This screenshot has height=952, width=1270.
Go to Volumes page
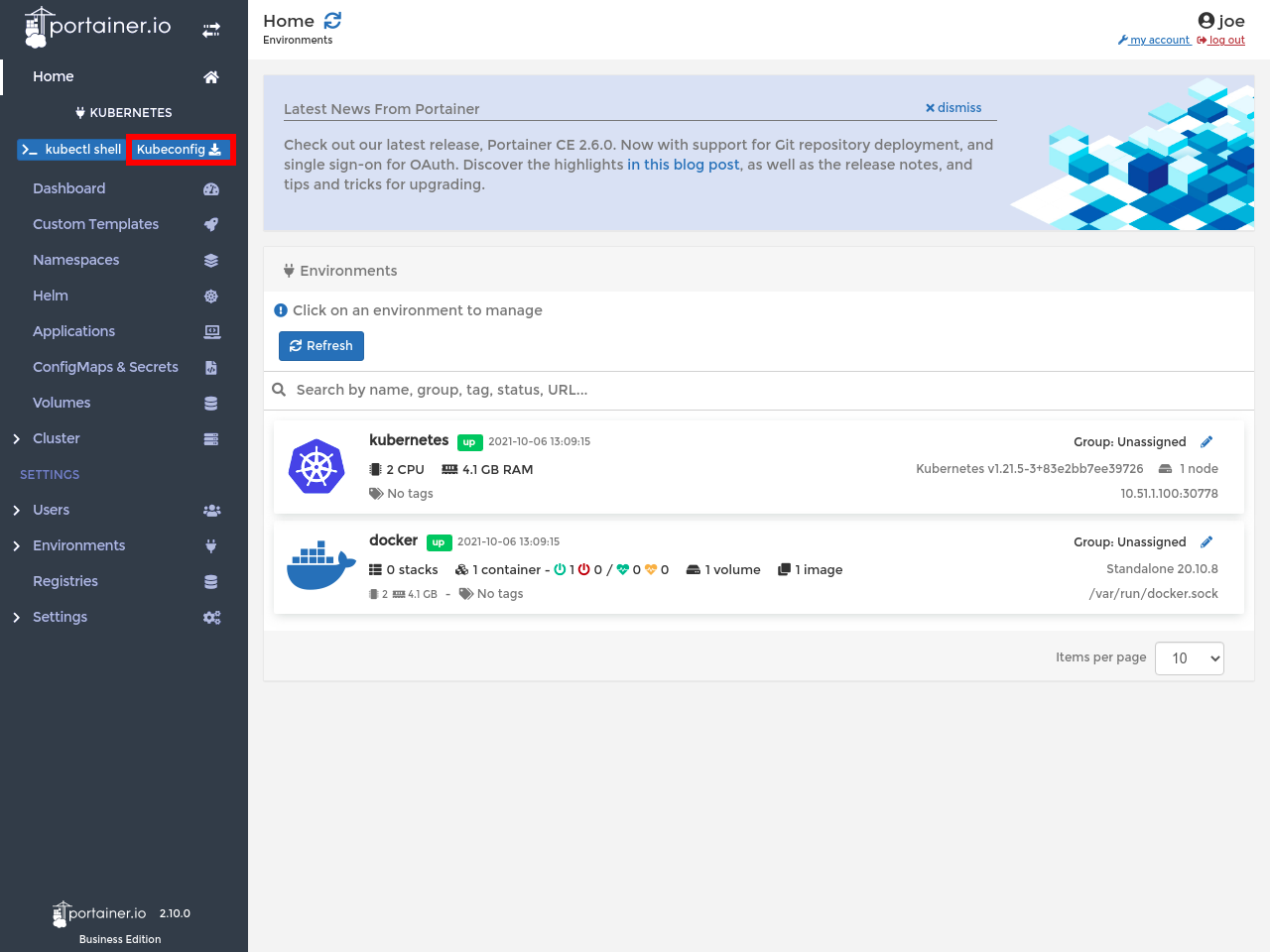pyautogui.click(x=62, y=403)
